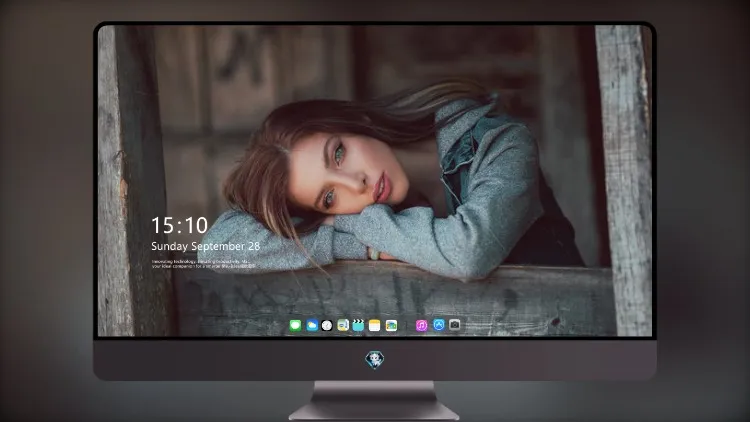Launch the clapperboard Videos app
The image size is (750, 422).
point(358,325)
